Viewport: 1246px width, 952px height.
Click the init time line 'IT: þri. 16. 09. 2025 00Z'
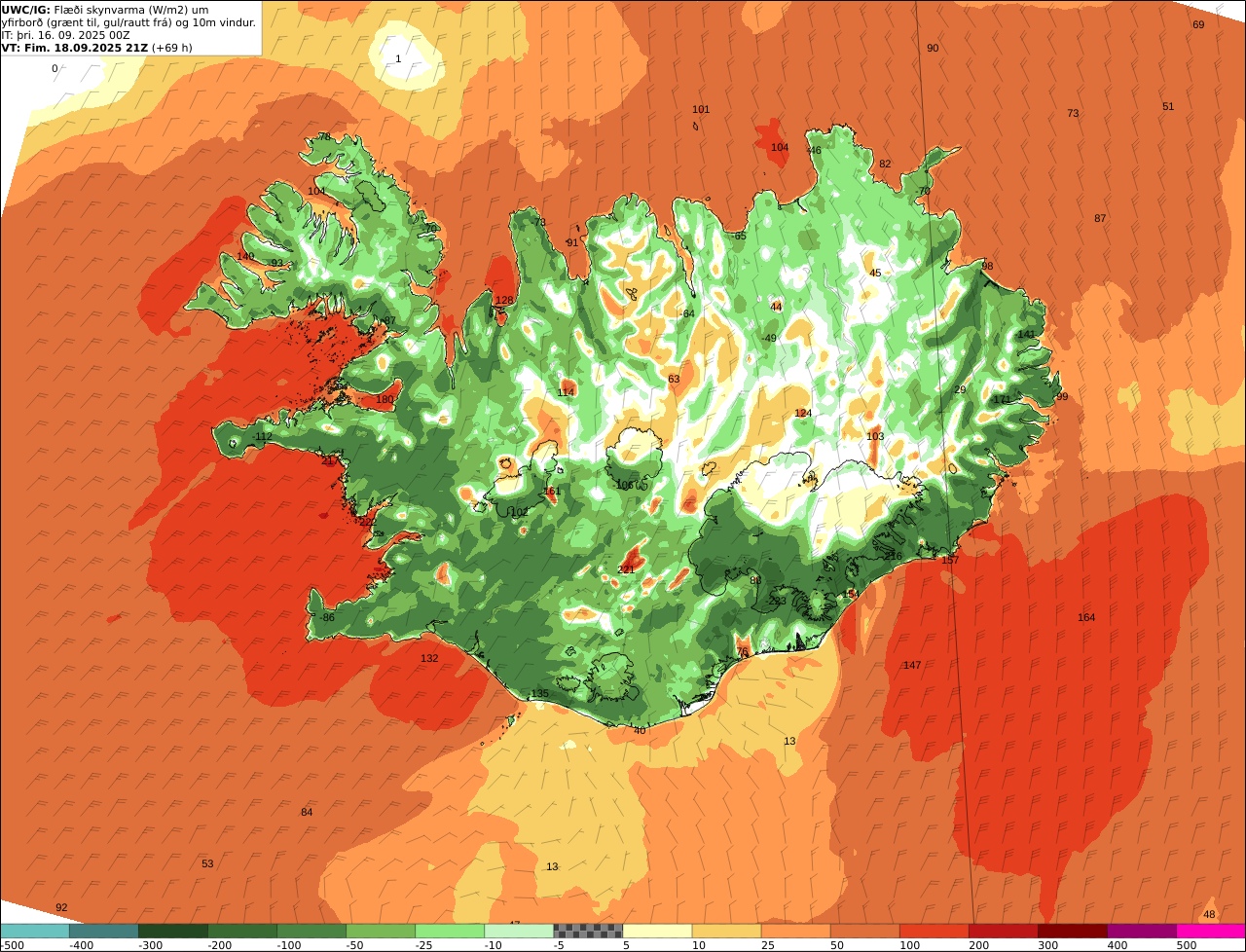click(66, 35)
